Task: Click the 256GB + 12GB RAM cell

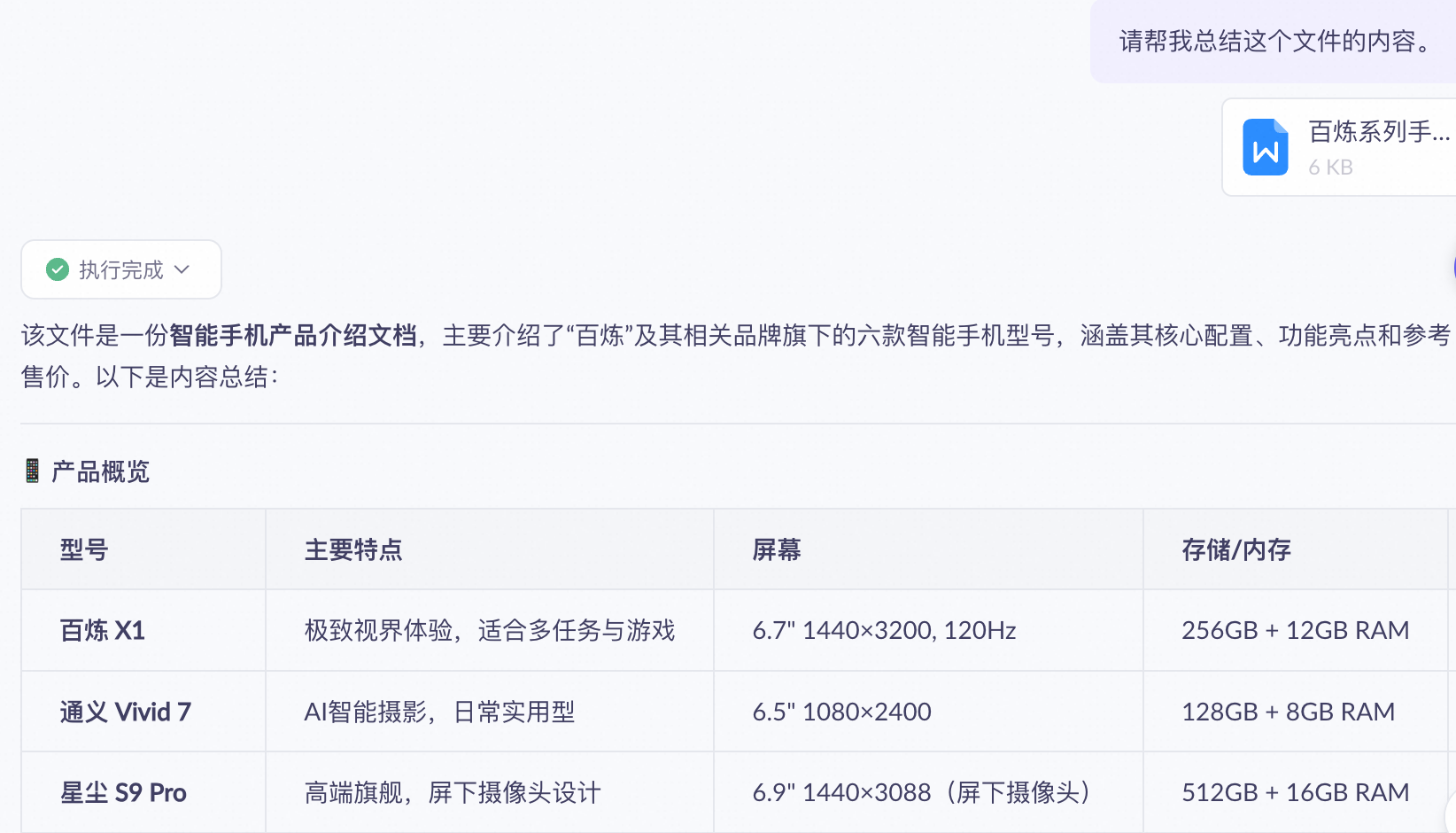Action: point(1295,630)
